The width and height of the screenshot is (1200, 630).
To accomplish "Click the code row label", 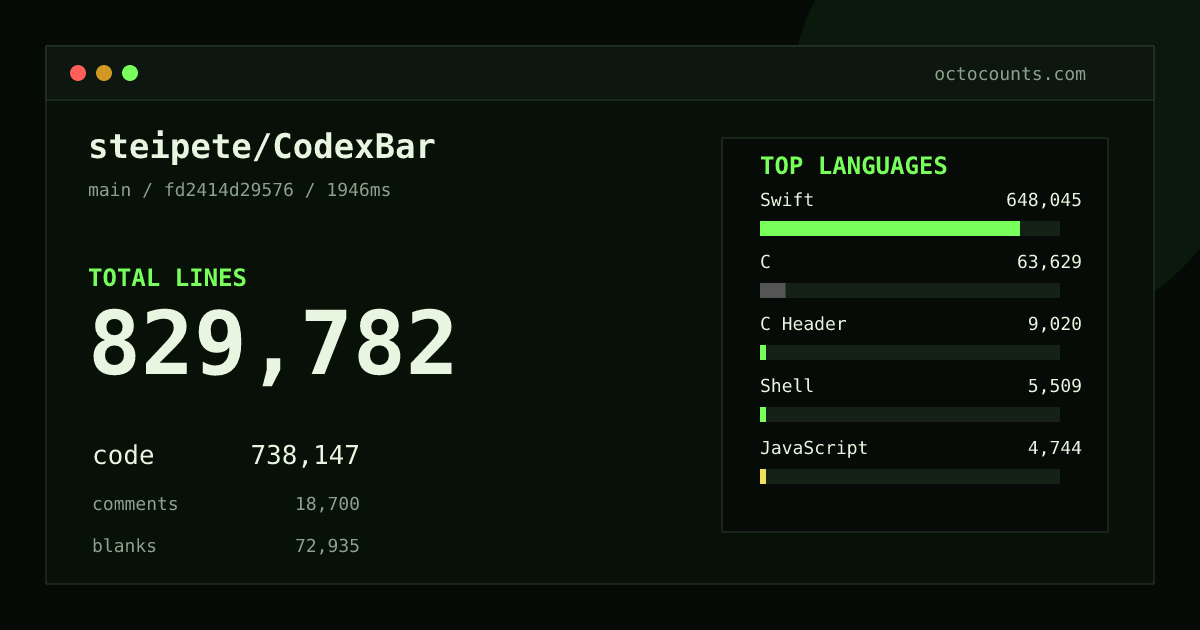I will click(x=123, y=455).
